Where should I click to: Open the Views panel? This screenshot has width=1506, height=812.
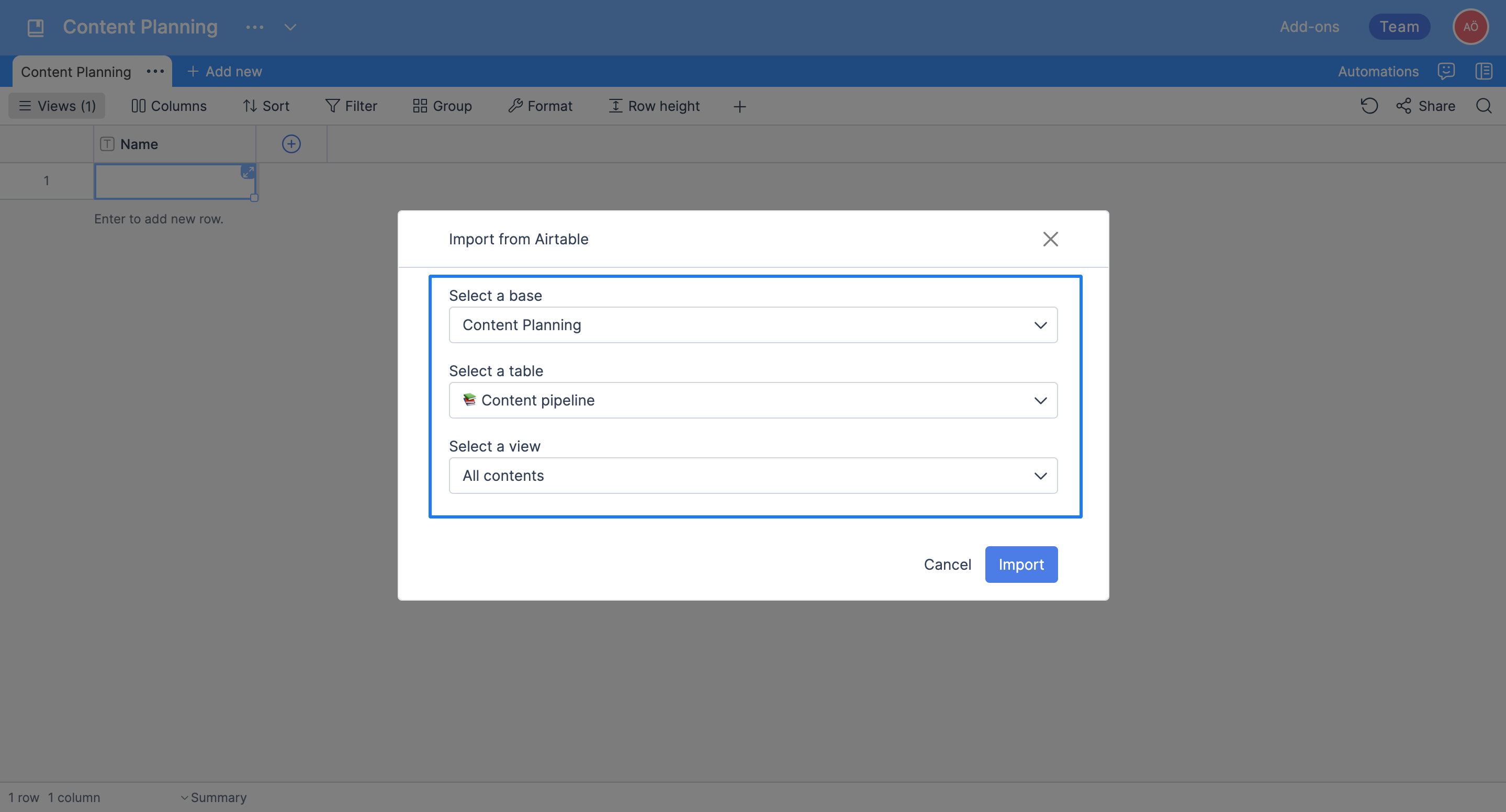pyautogui.click(x=56, y=106)
